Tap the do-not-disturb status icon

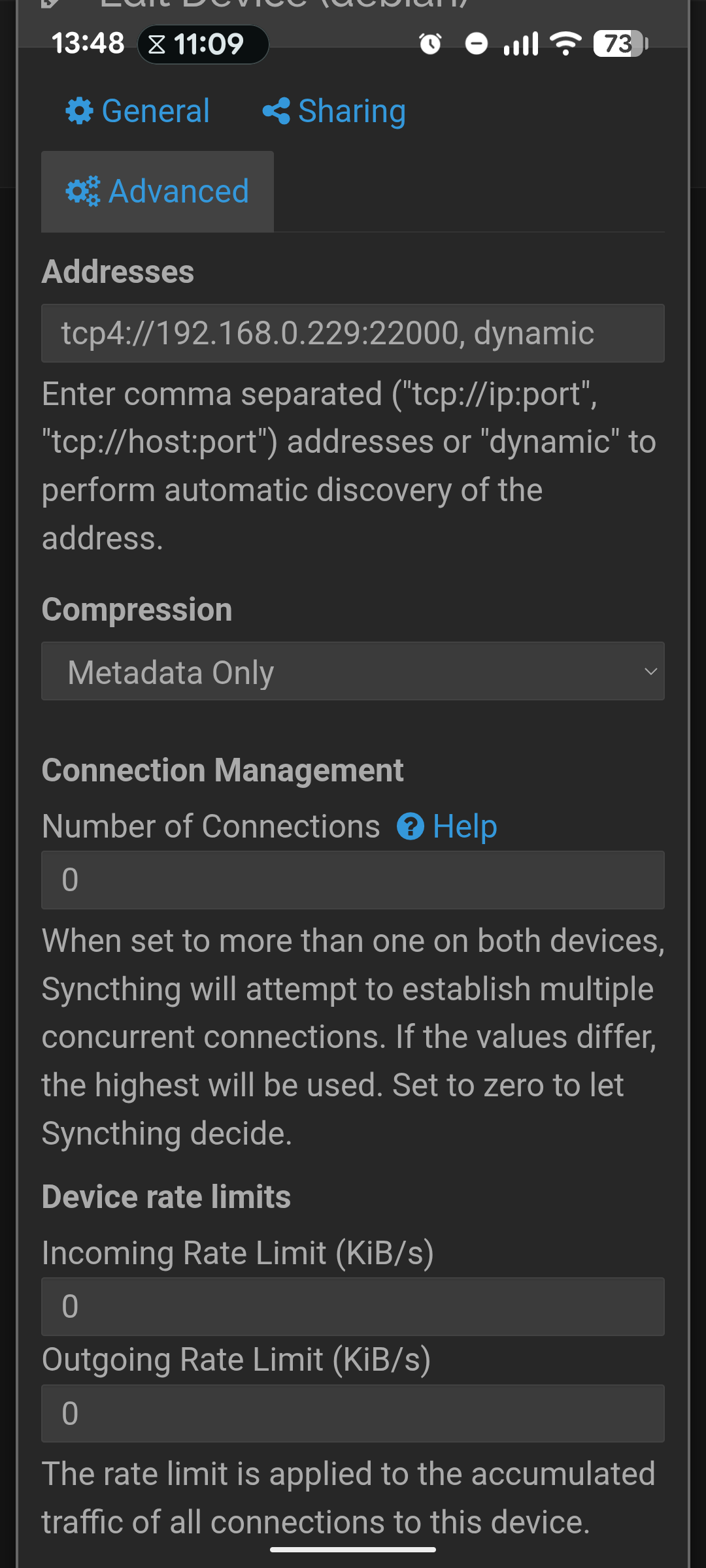(476, 44)
